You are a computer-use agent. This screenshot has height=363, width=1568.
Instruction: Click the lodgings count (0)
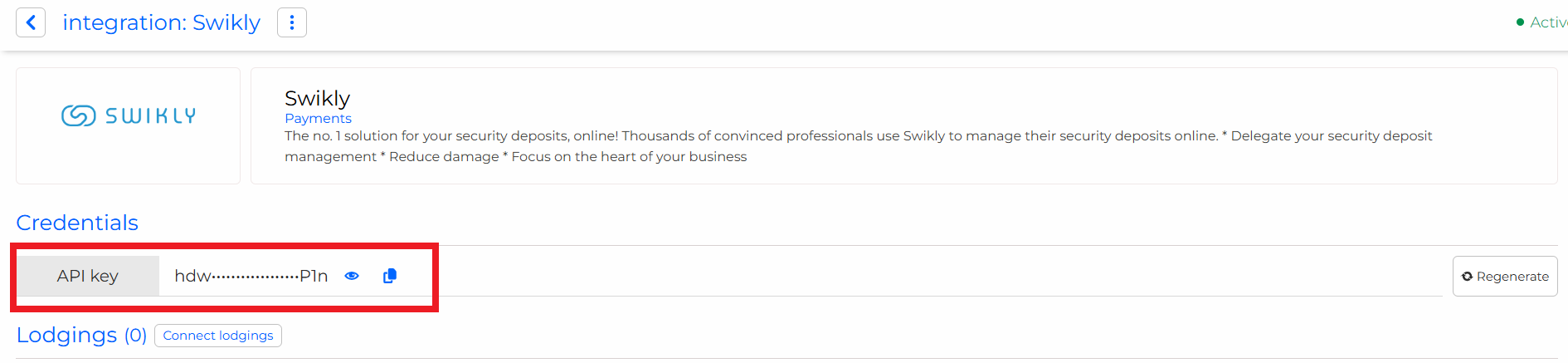[135, 336]
